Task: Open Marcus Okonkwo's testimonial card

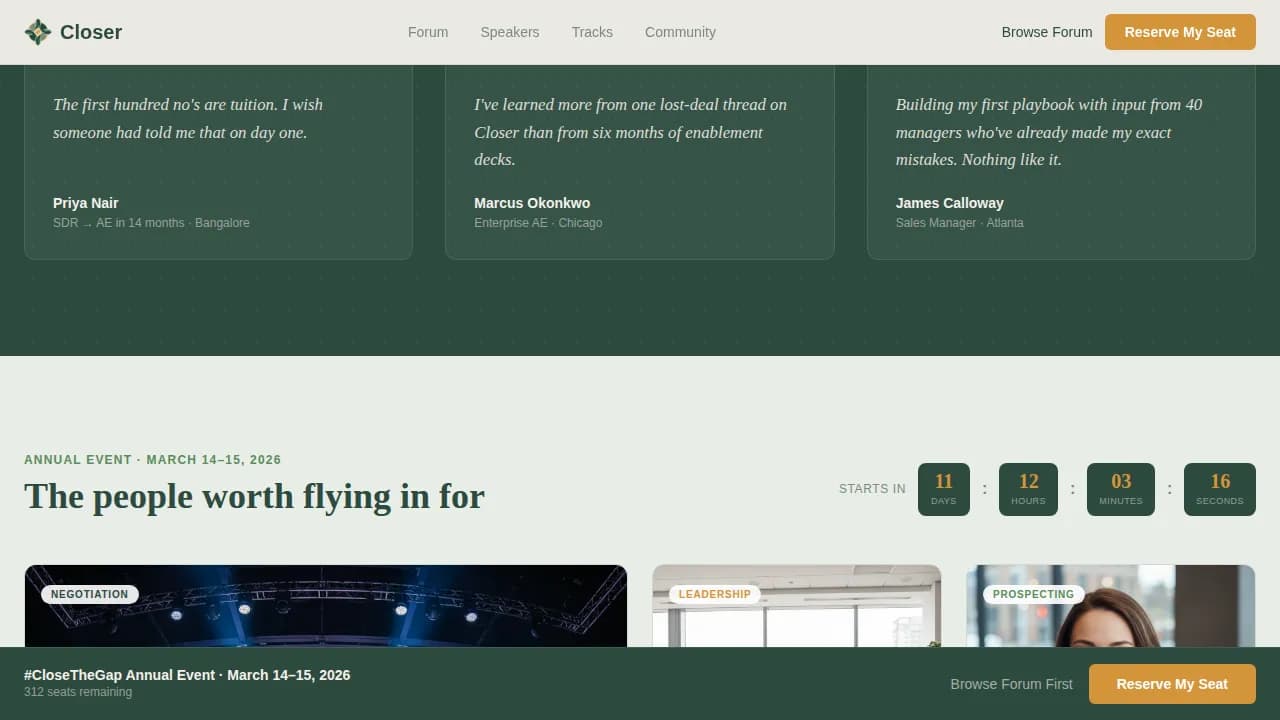Action: (x=639, y=160)
